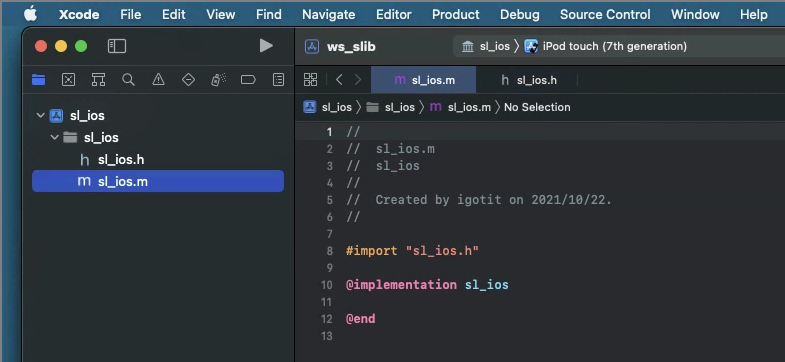Click the @end keyword
Image resolution: width=785 pixels, height=362 pixels.
click(360, 319)
